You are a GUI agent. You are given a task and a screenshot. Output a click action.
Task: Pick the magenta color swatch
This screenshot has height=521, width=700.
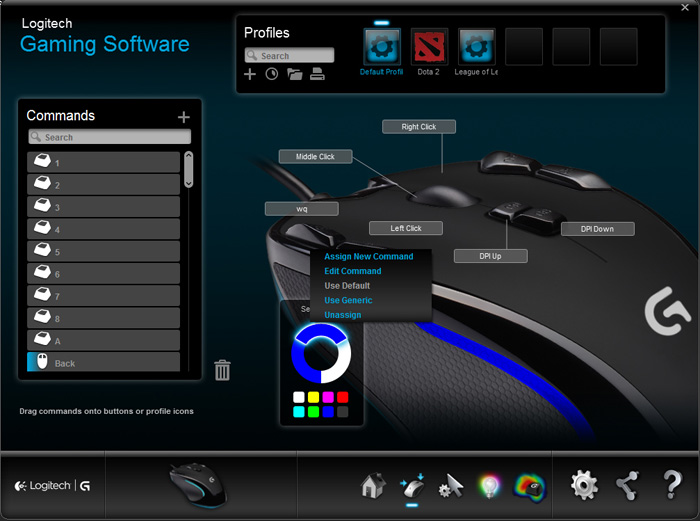click(x=328, y=397)
